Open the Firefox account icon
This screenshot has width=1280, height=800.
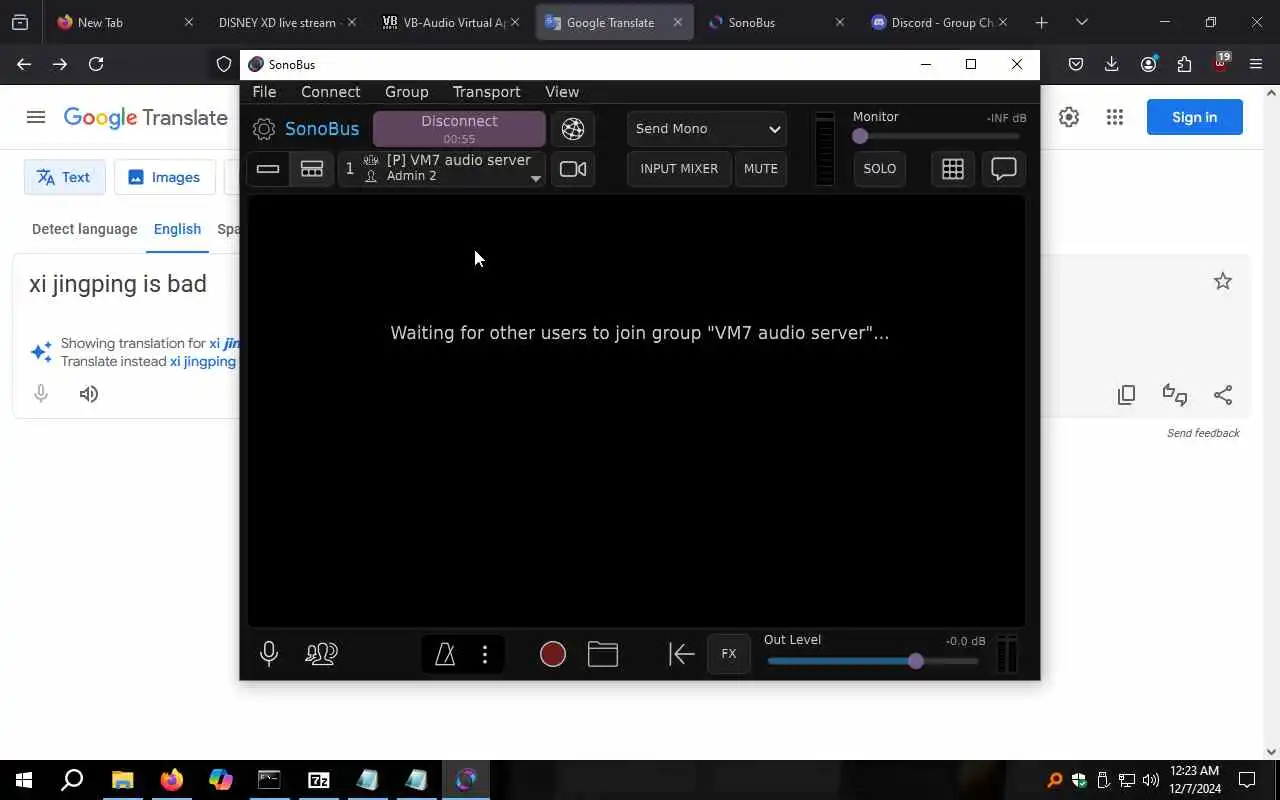pyautogui.click(x=1148, y=64)
